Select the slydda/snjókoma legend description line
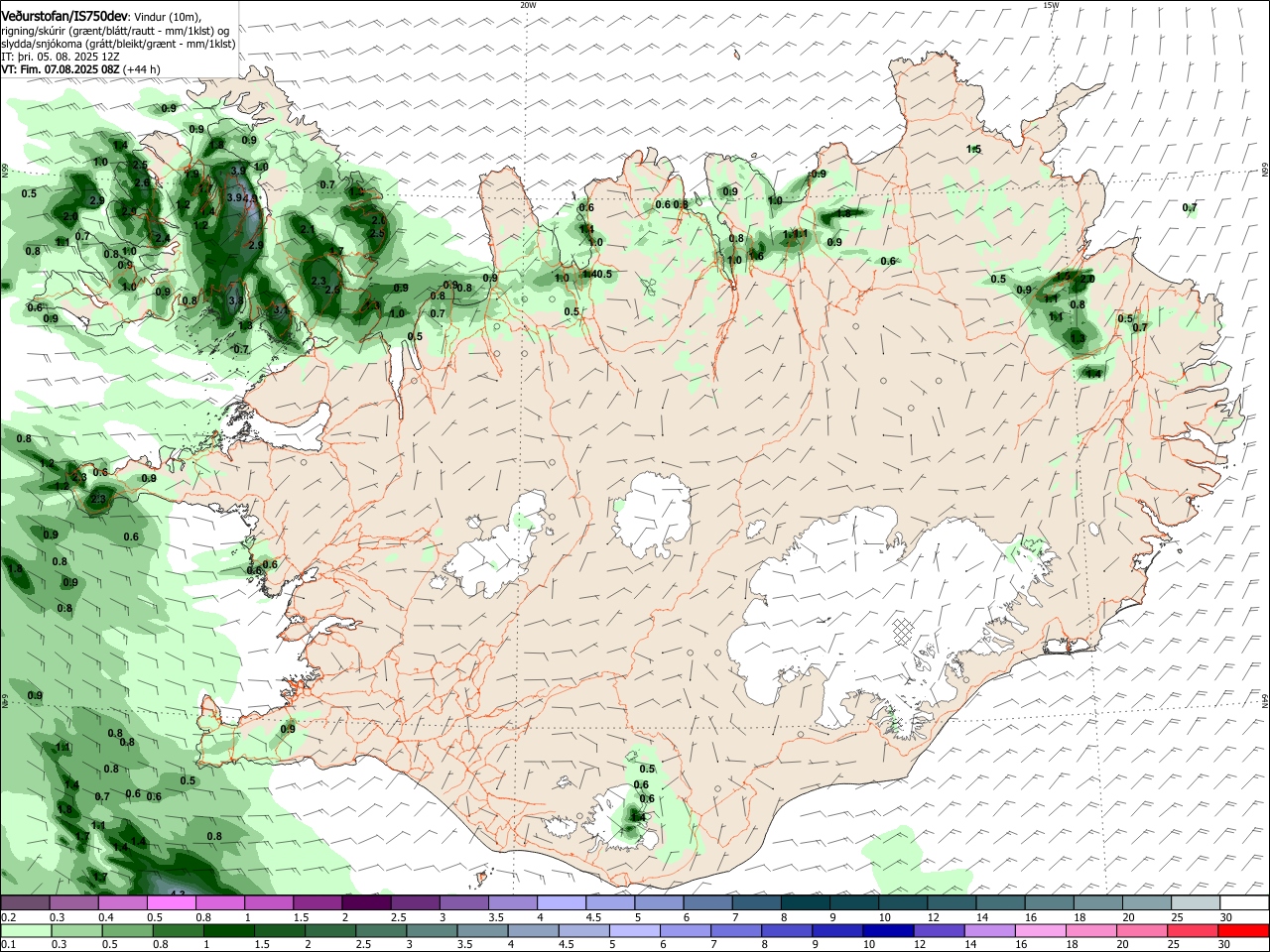 pyautogui.click(x=118, y=44)
